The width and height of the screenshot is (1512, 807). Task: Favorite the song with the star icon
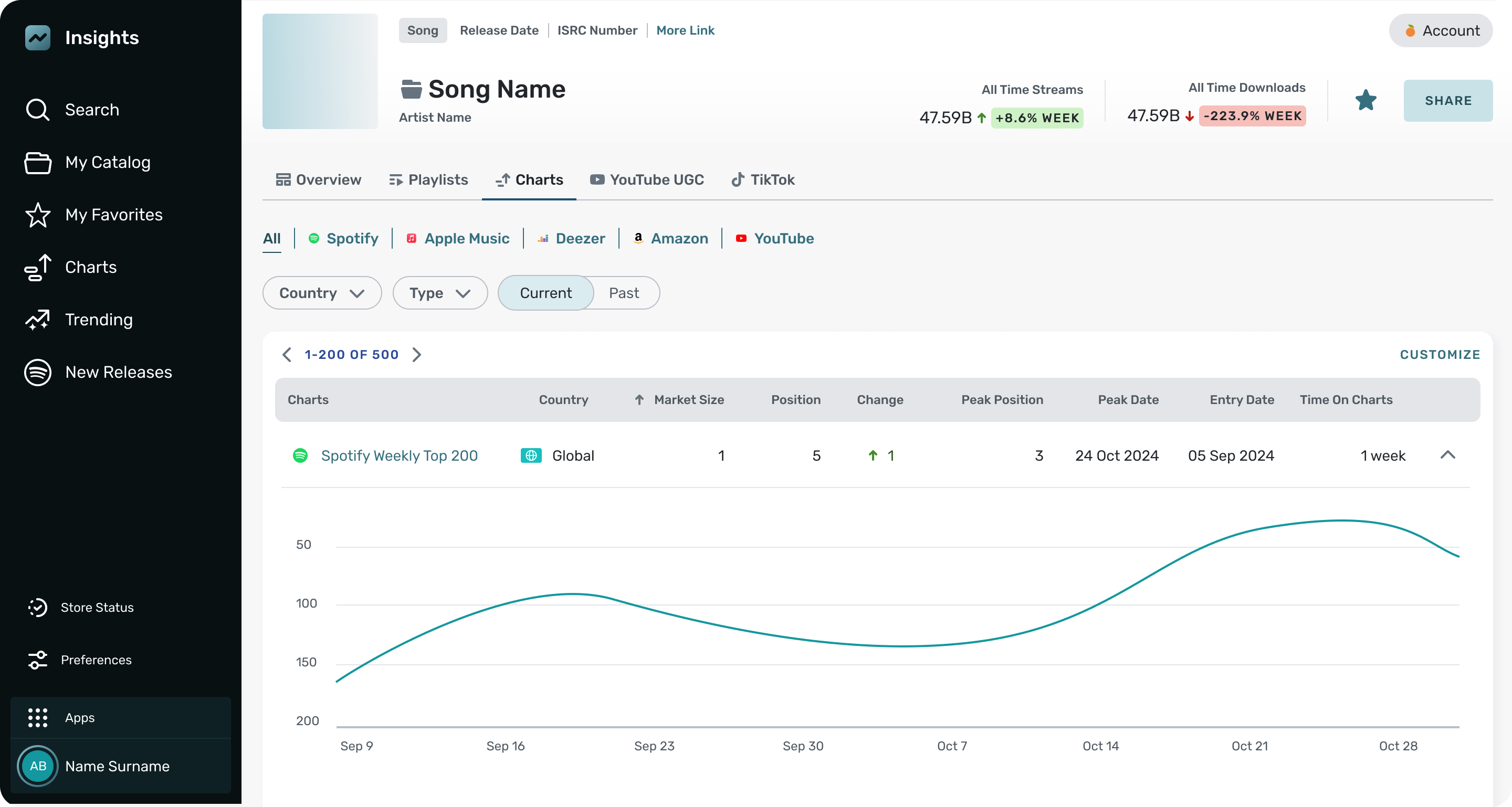click(1365, 100)
